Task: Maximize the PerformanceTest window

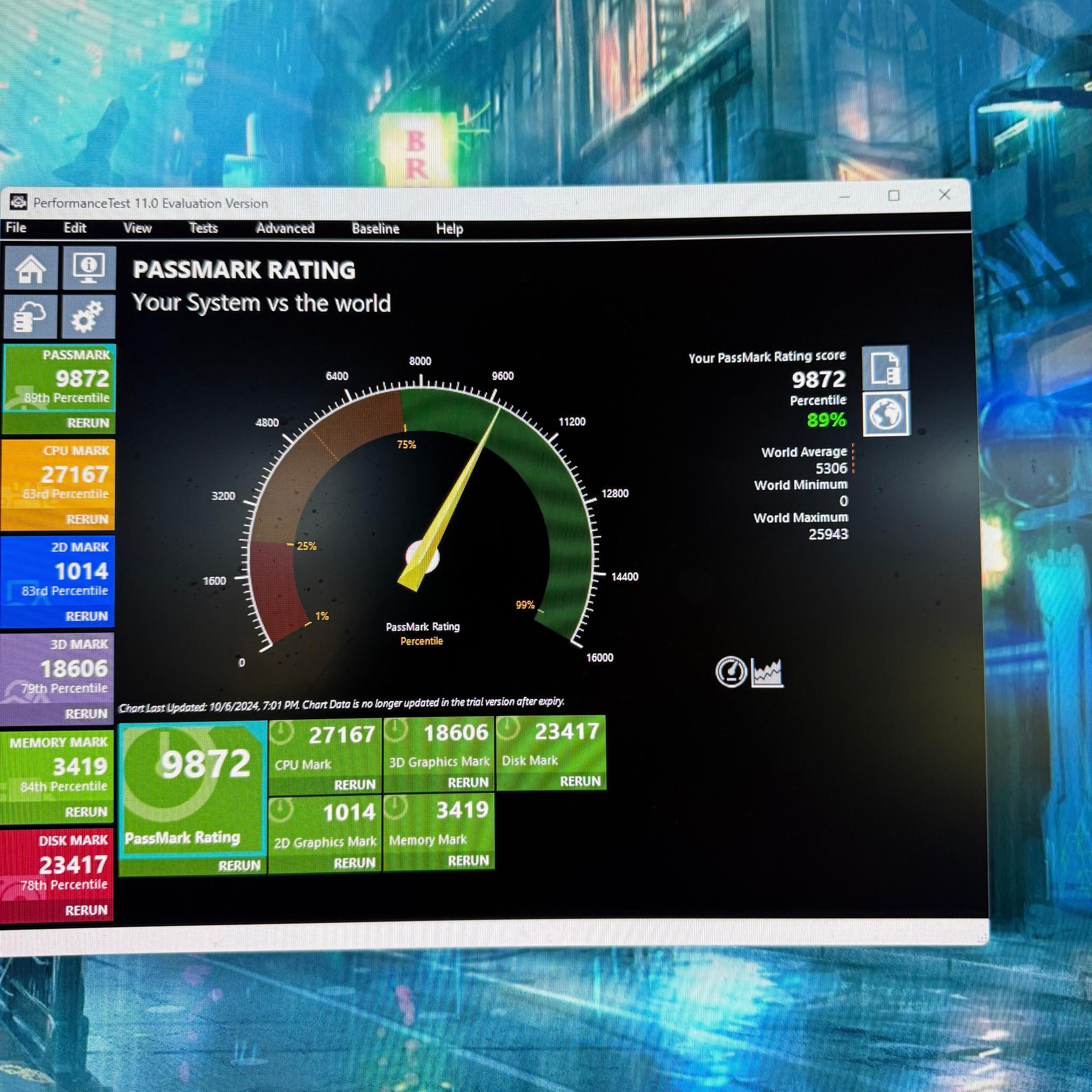Action: point(894,196)
